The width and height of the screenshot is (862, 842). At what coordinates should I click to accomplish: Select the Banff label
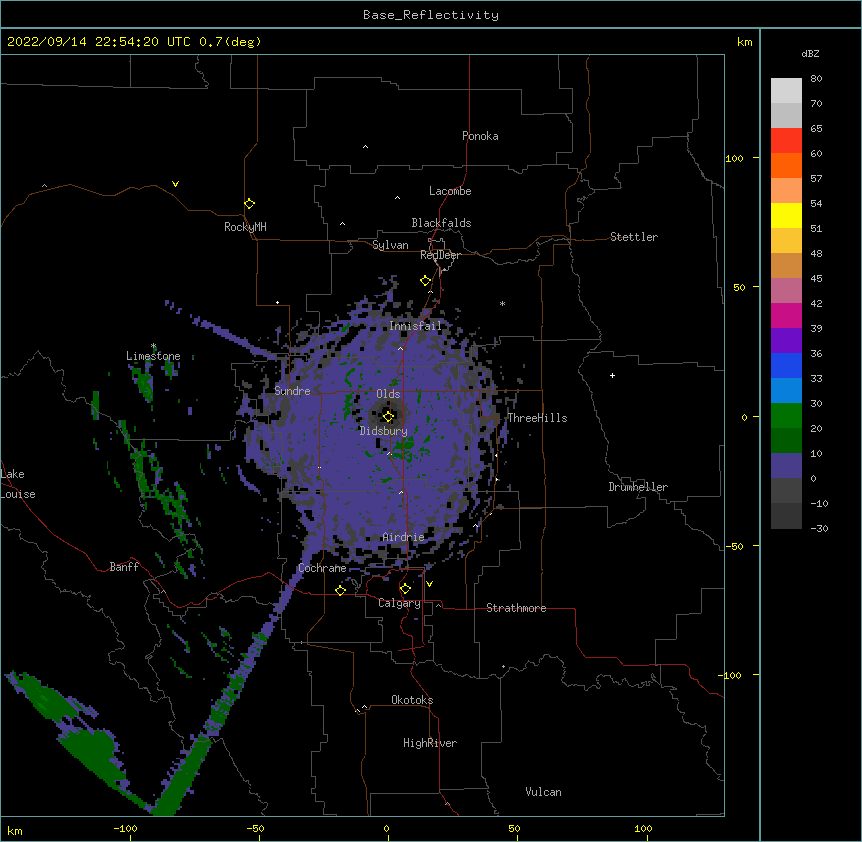pyautogui.click(x=124, y=567)
